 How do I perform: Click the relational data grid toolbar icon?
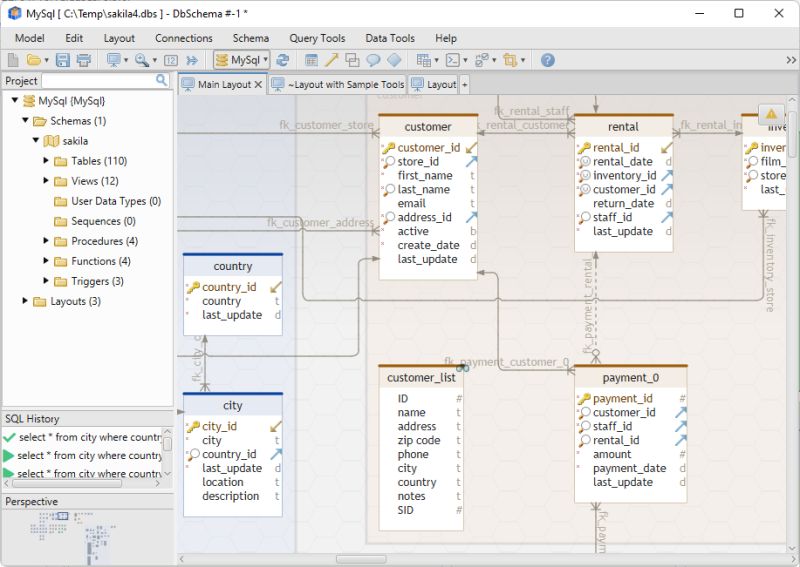pos(423,60)
